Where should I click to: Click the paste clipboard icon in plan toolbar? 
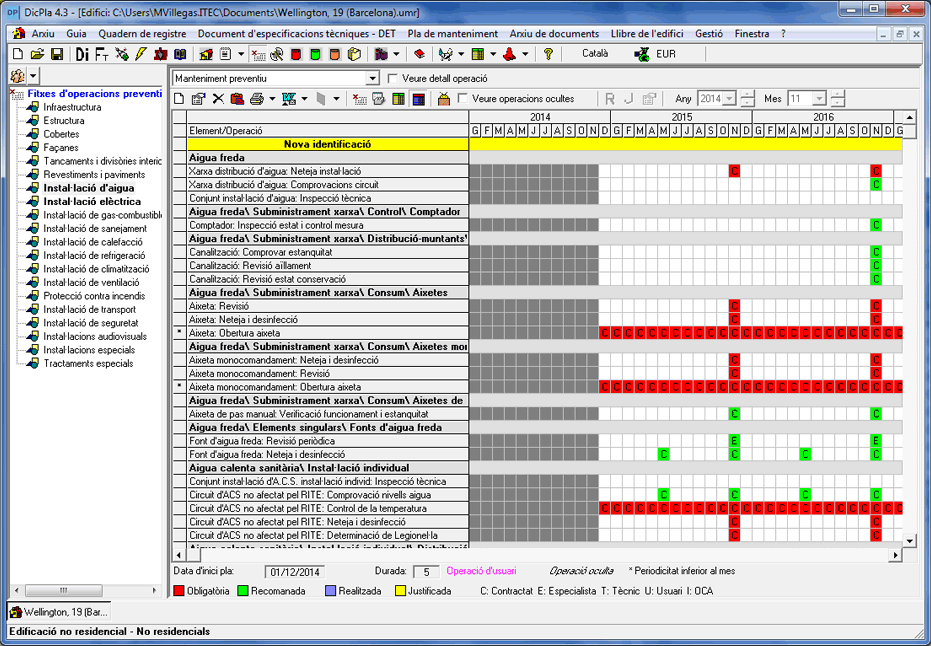click(238, 99)
